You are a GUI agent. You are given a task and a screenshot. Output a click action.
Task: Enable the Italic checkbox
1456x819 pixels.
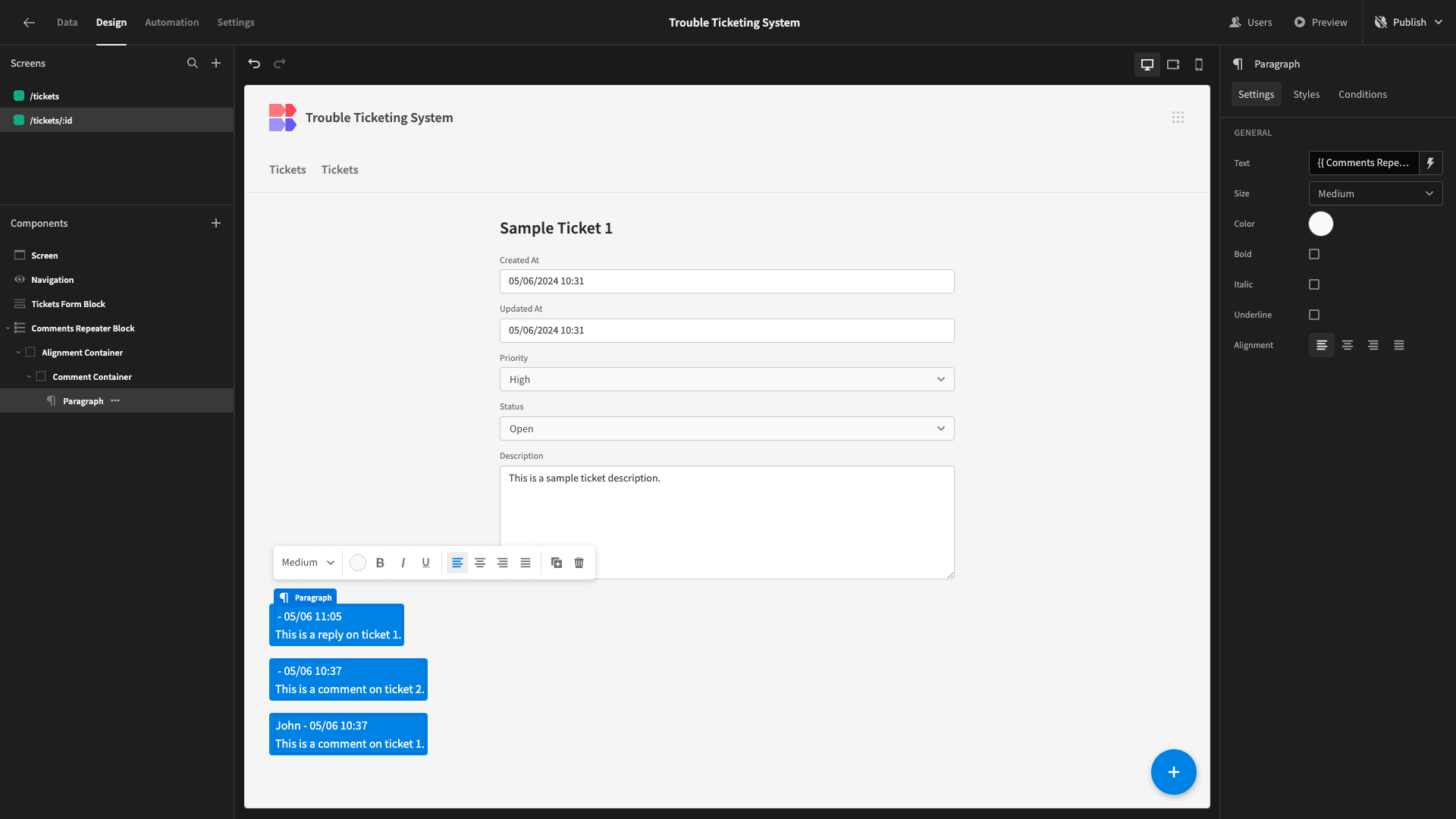coord(1314,284)
